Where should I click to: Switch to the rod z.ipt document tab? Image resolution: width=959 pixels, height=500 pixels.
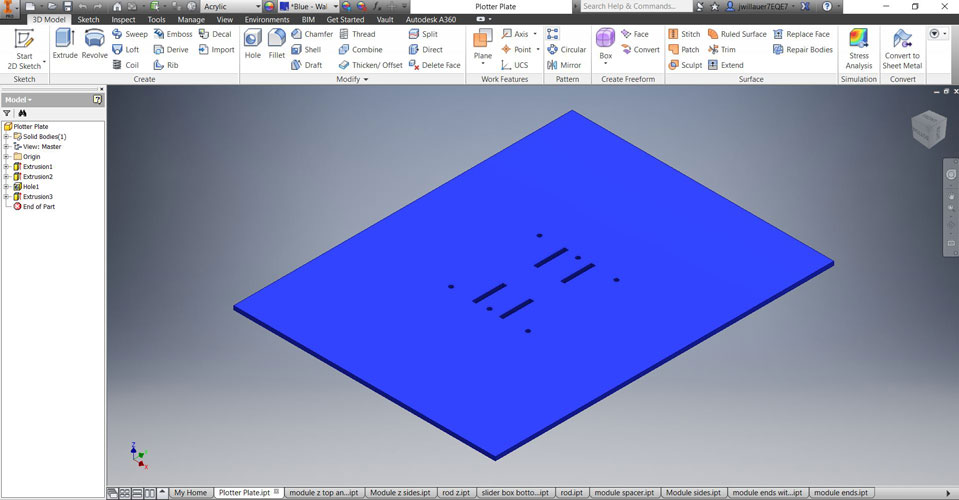[456, 493]
